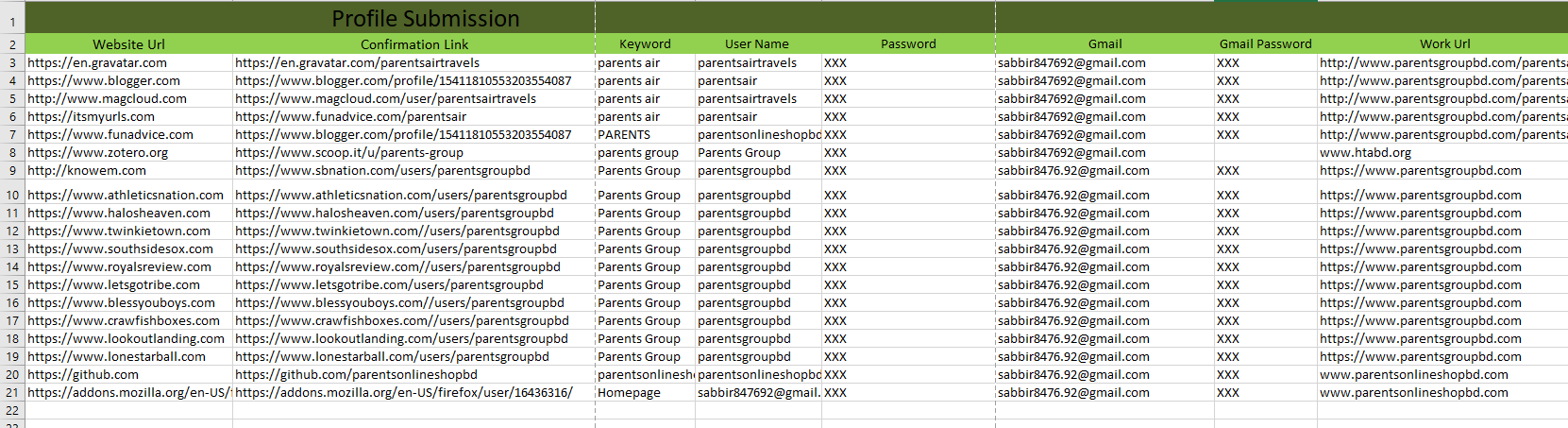Select the Confirmation Link header cell
The height and width of the screenshot is (428, 1568).
click(x=413, y=44)
